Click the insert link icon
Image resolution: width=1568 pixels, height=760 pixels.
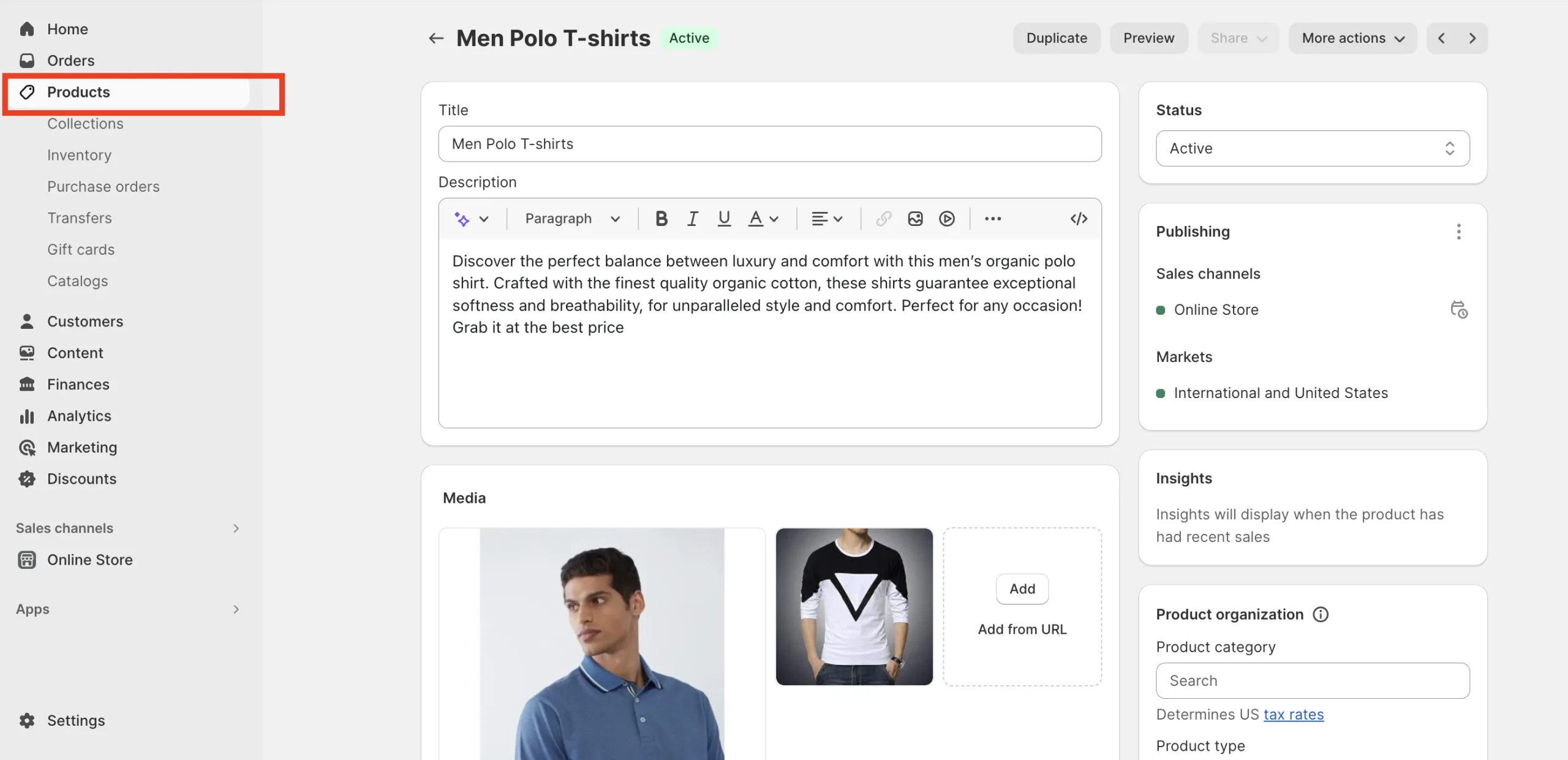(883, 219)
